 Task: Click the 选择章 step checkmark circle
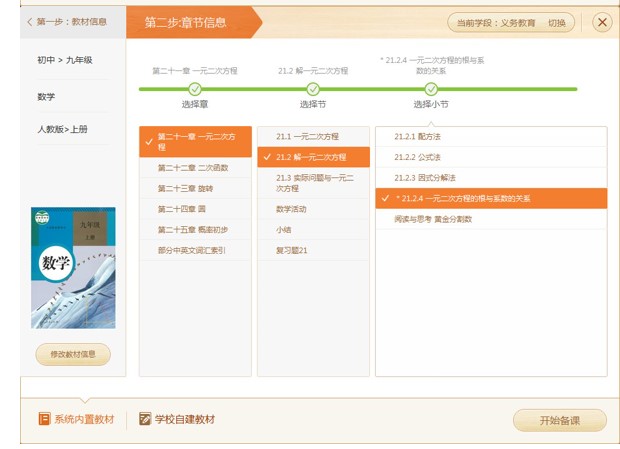pos(195,89)
